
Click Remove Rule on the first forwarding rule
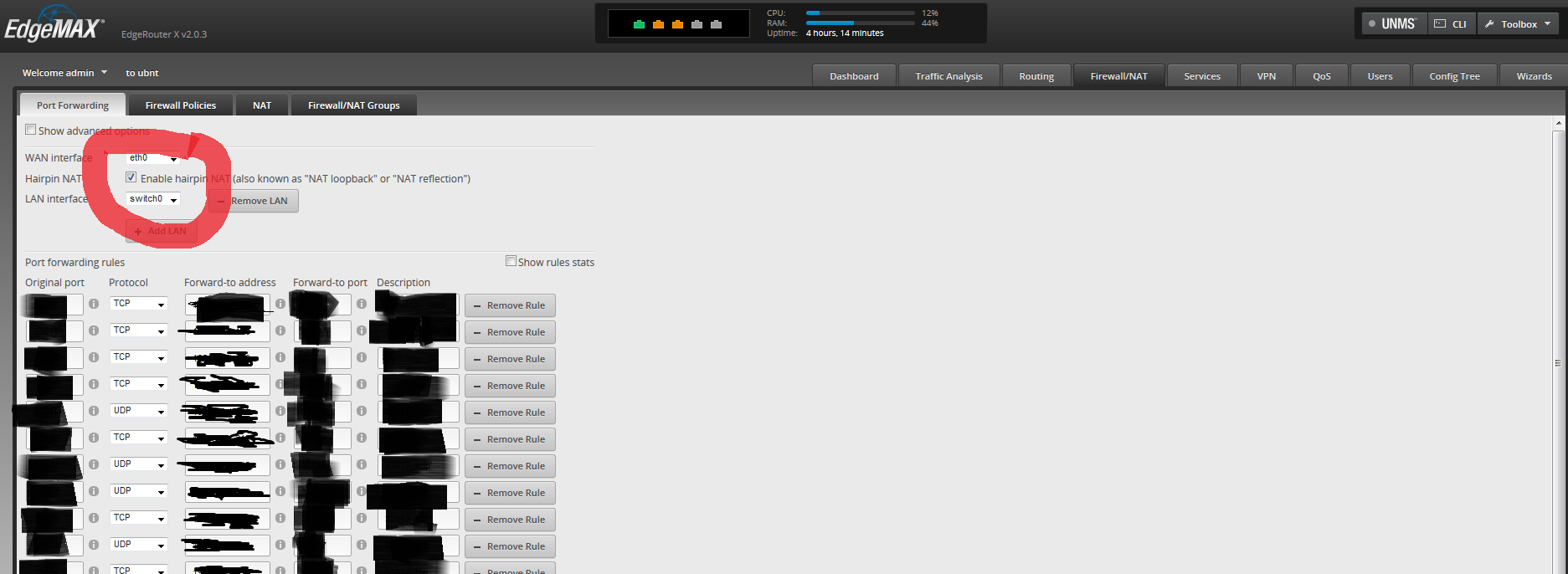(510, 305)
